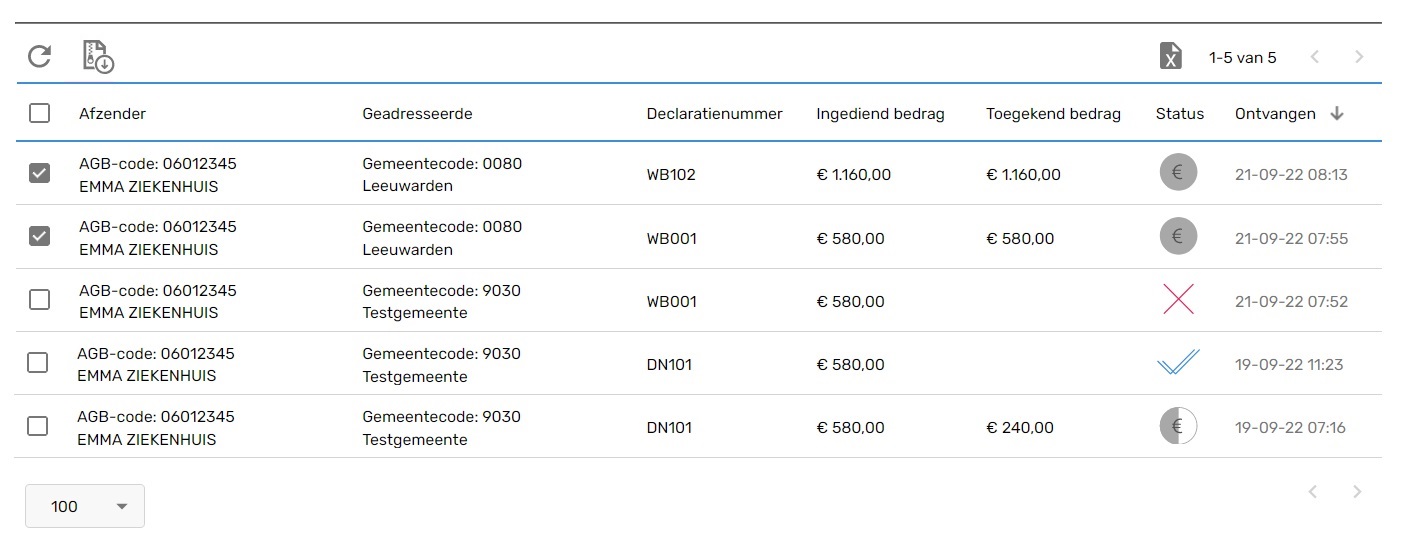Click the euro status icon for WB001 Leeuwarden

(x=1178, y=237)
